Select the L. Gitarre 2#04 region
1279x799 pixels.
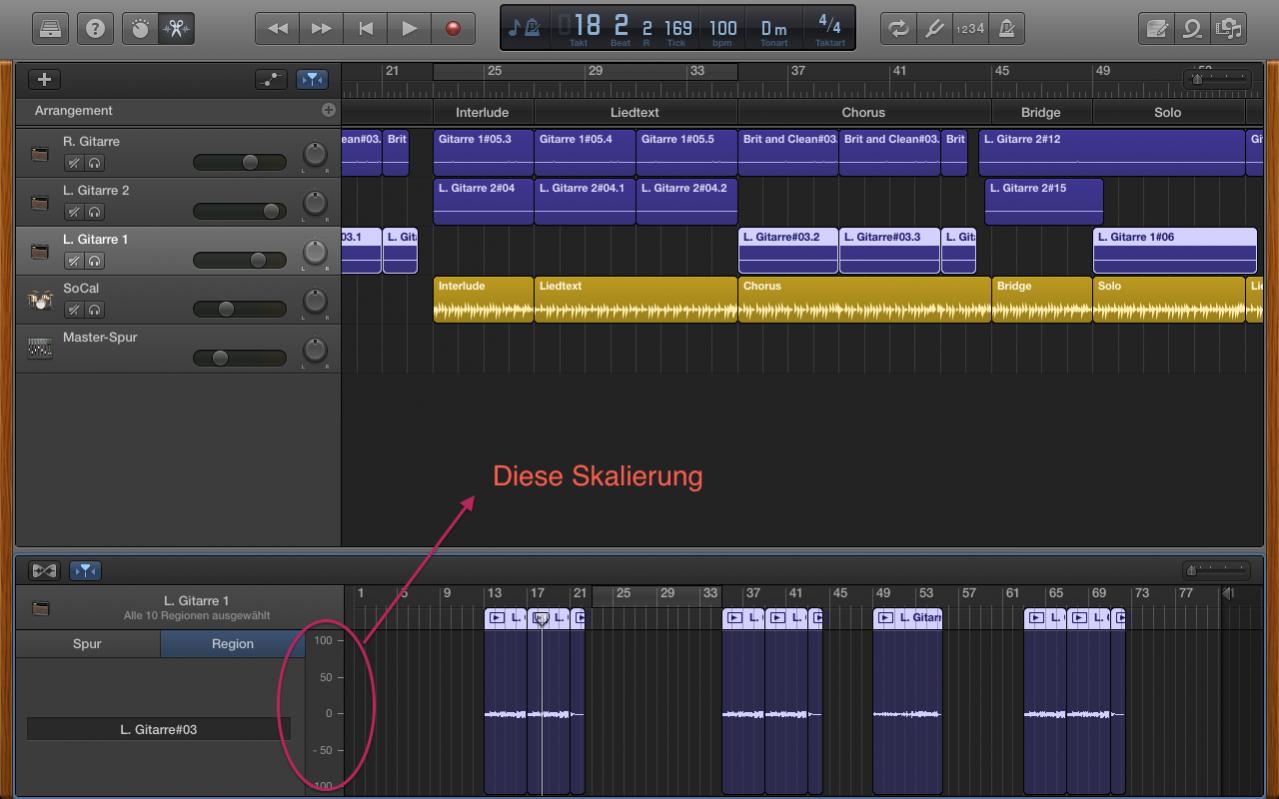tap(483, 202)
